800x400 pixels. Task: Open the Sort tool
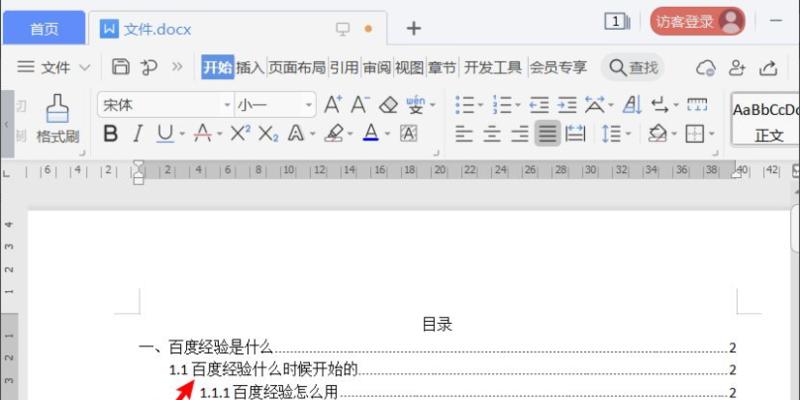(632, 105)
